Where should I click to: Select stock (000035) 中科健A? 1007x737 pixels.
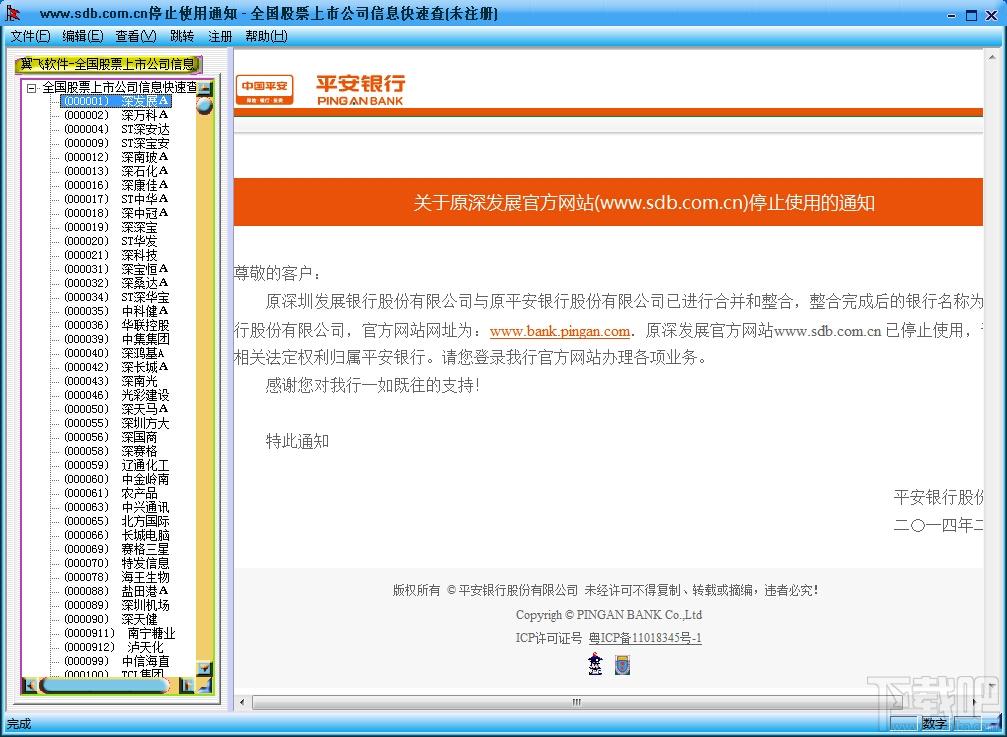[x=116, y=311]
